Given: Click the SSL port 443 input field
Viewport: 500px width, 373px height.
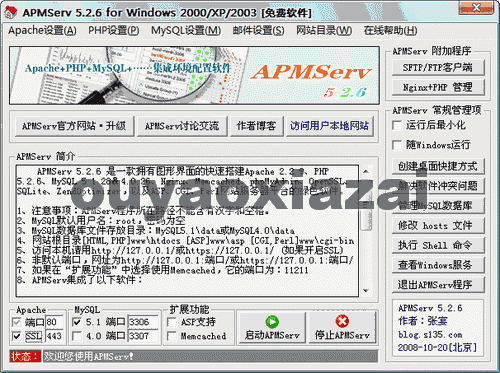Looking at the screenshot, I should [54, 336].
